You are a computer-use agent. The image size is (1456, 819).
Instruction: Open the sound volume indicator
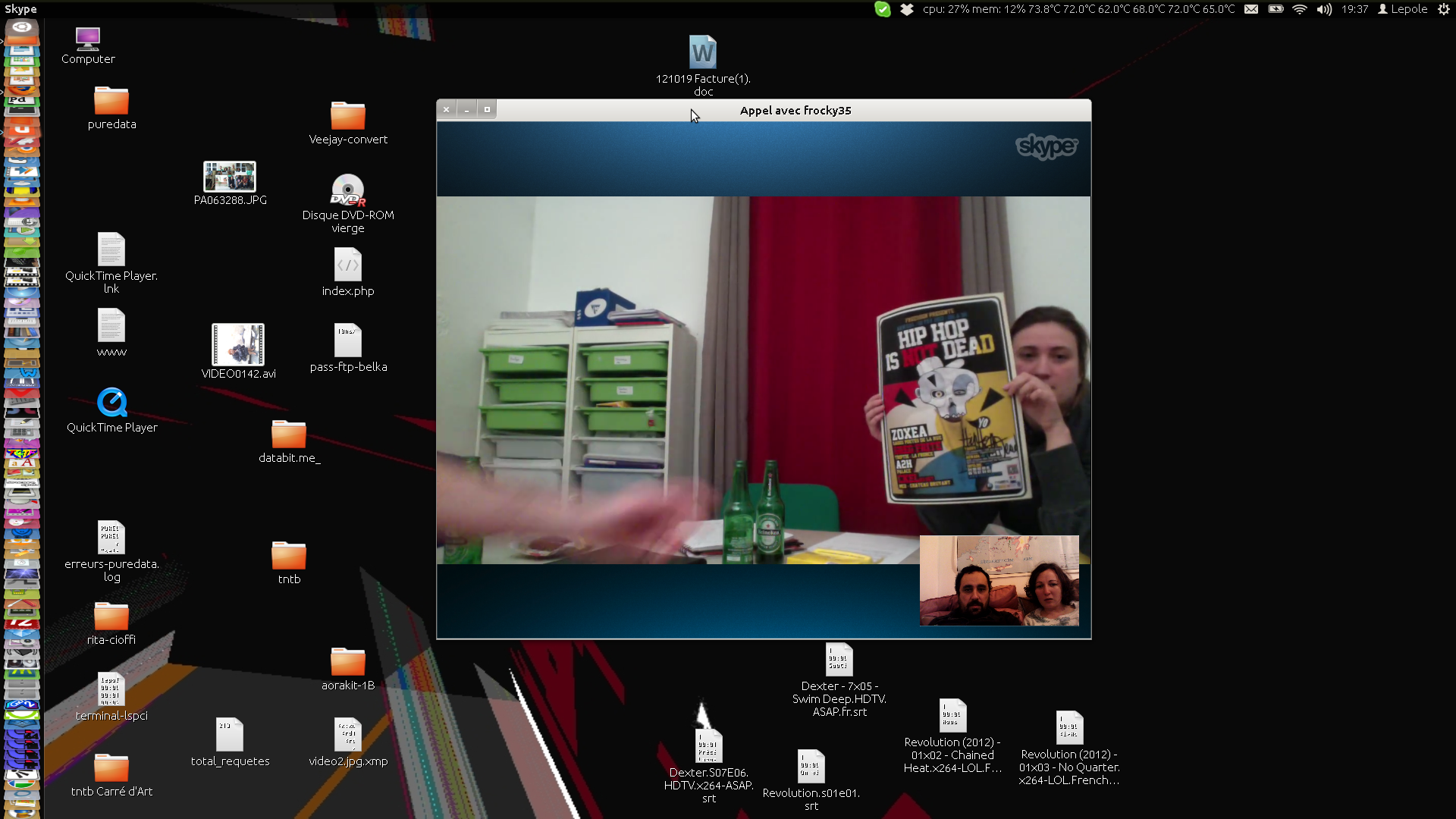1324,9
